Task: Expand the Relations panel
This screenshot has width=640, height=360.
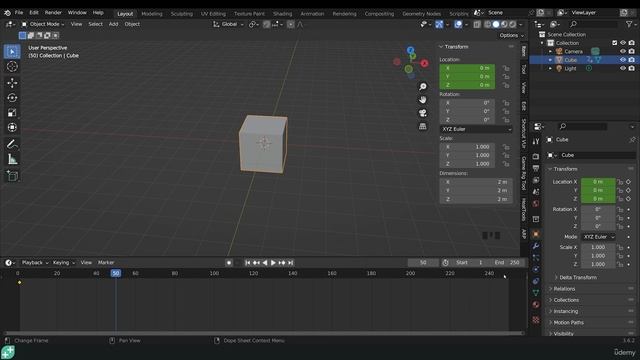Action: [564, 289]
